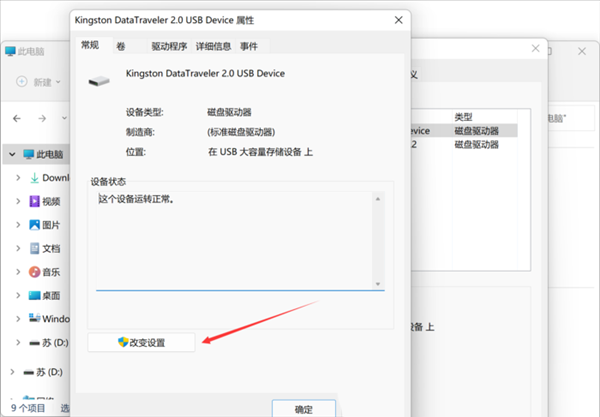Click the status box scroll up arrow

pos(378,199)
